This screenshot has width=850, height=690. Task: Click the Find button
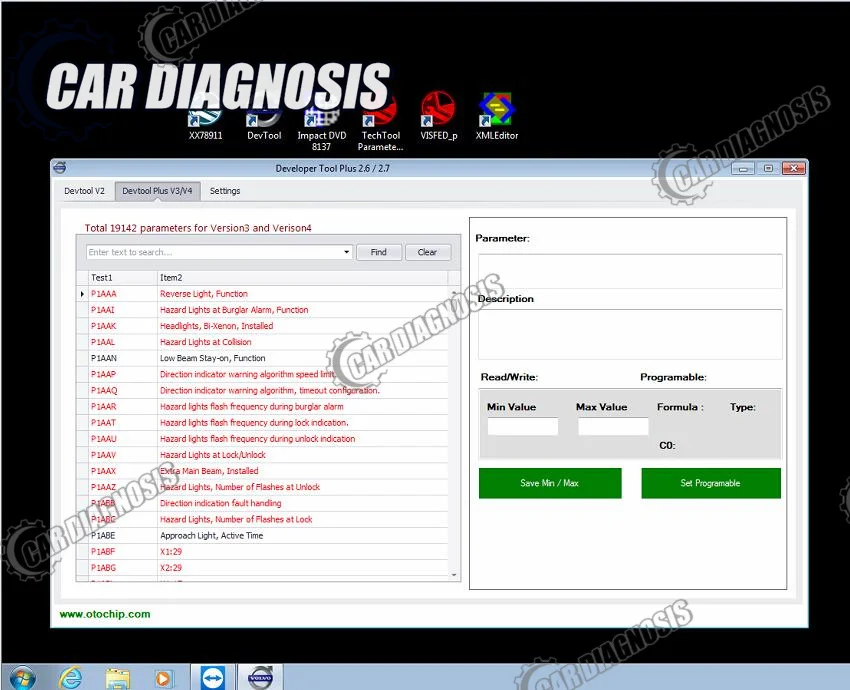coord(378,252)
